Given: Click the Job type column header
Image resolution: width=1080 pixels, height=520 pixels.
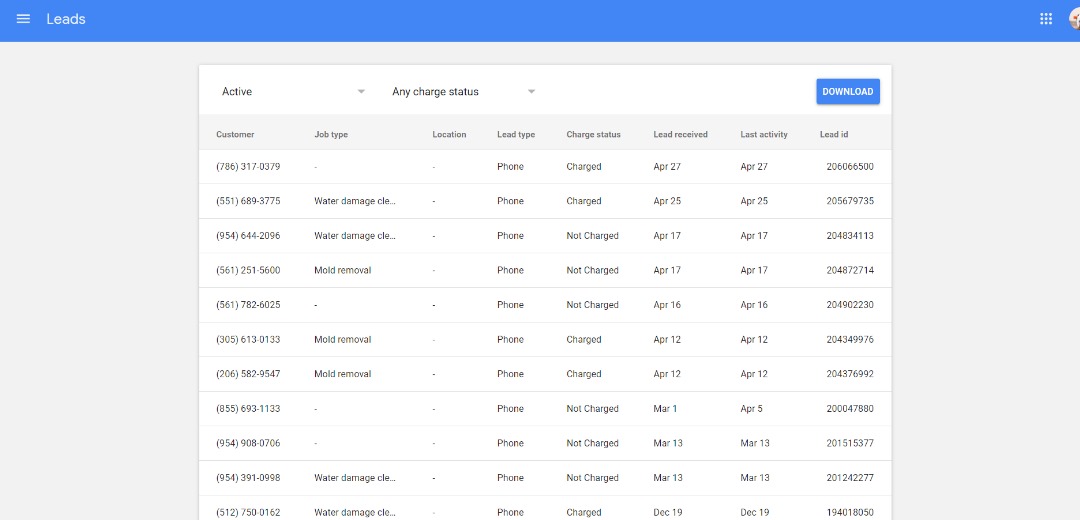Looking at the screenshot, I should point(331,135).
